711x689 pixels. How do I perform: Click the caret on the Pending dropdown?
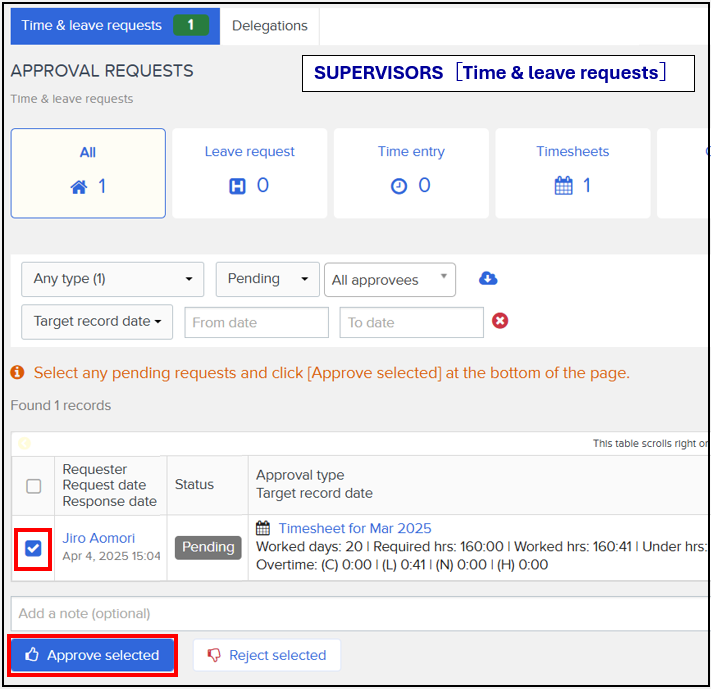click(x=305, y=279)
